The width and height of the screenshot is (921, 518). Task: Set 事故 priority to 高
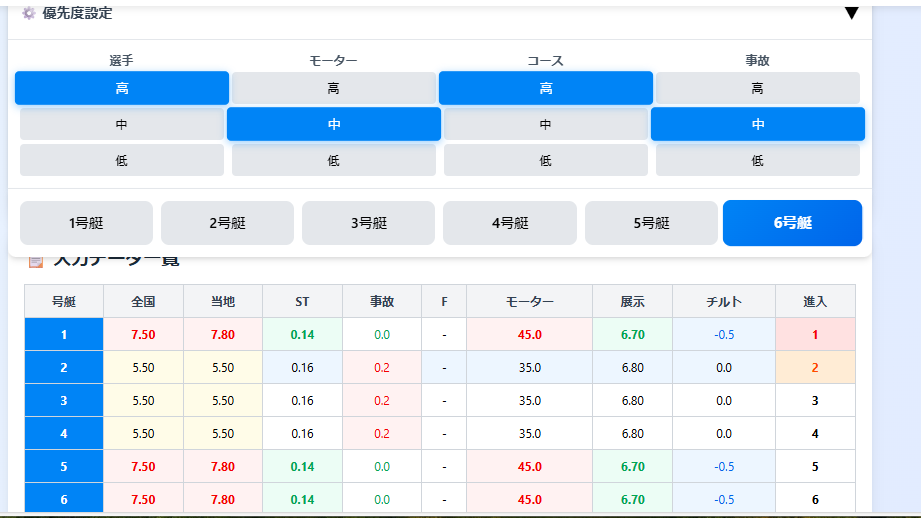tap(758, 88)
